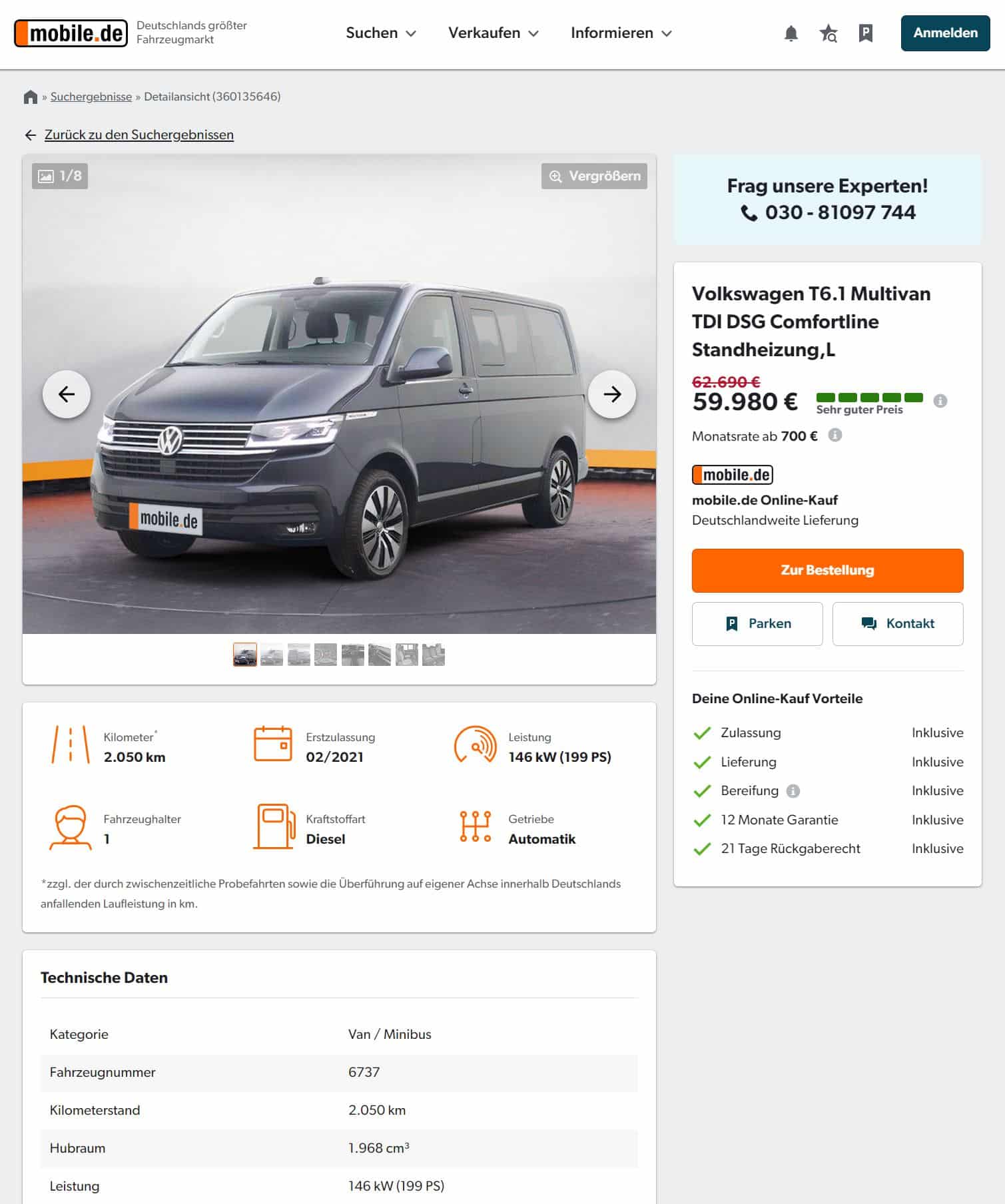Click Monatsrate info icon
This screenshot has width=1005, height=1204.
[x=835, y=435]
